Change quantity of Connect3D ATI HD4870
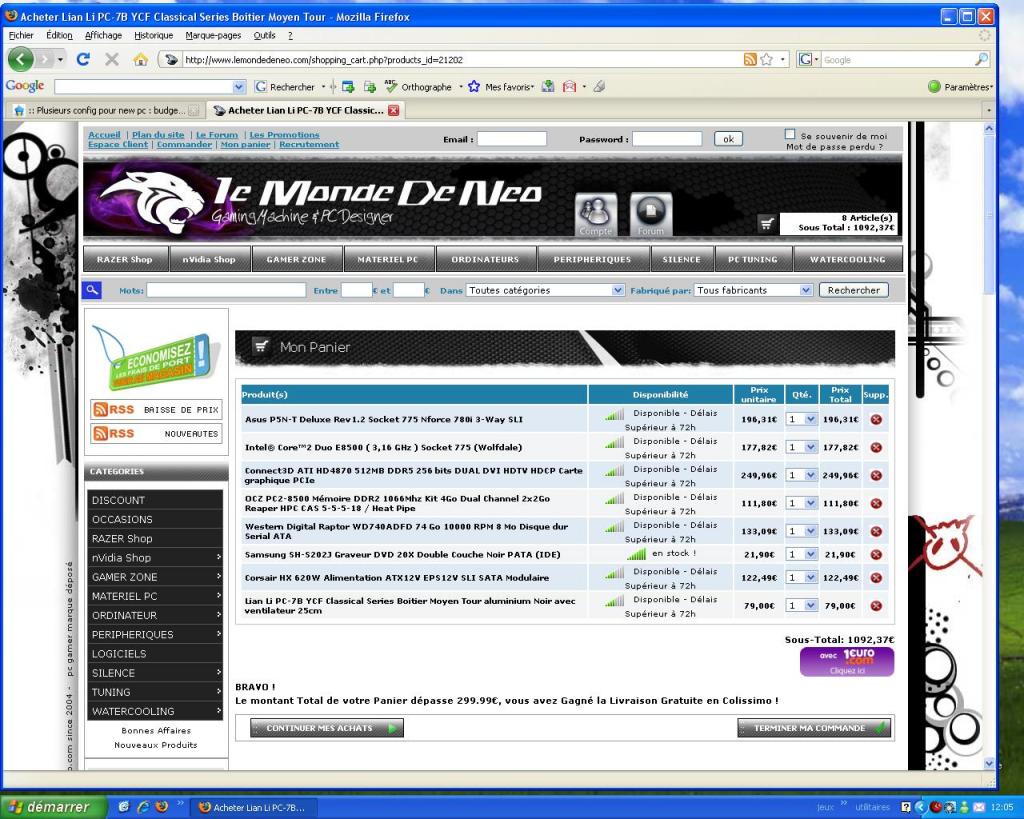 point(802,475)
